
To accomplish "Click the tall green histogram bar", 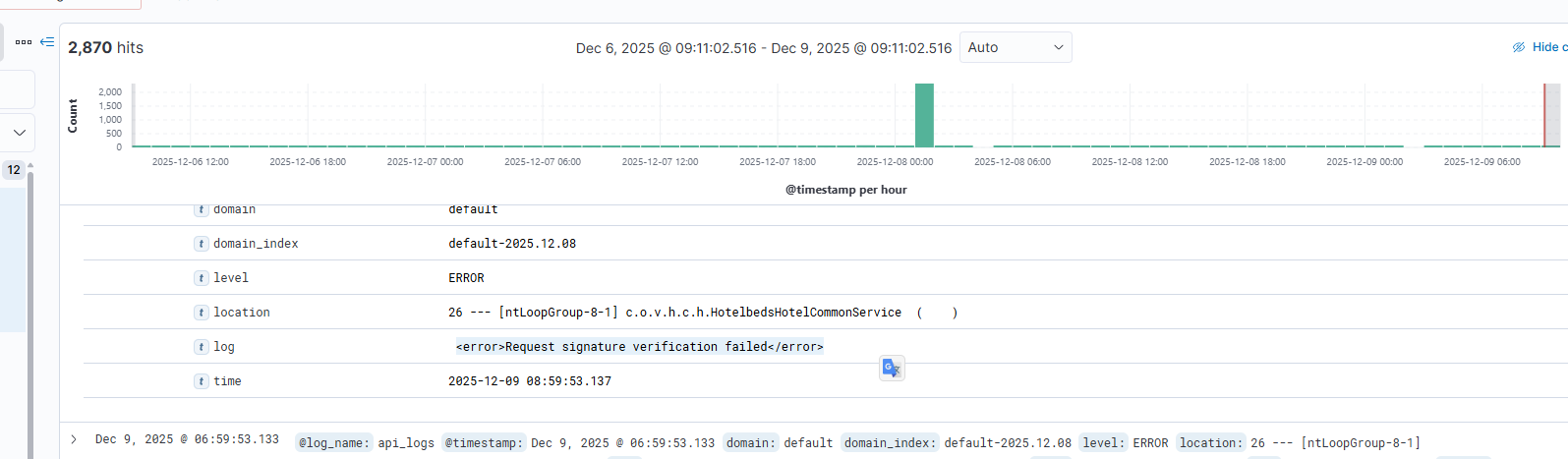I will (924, 115).
